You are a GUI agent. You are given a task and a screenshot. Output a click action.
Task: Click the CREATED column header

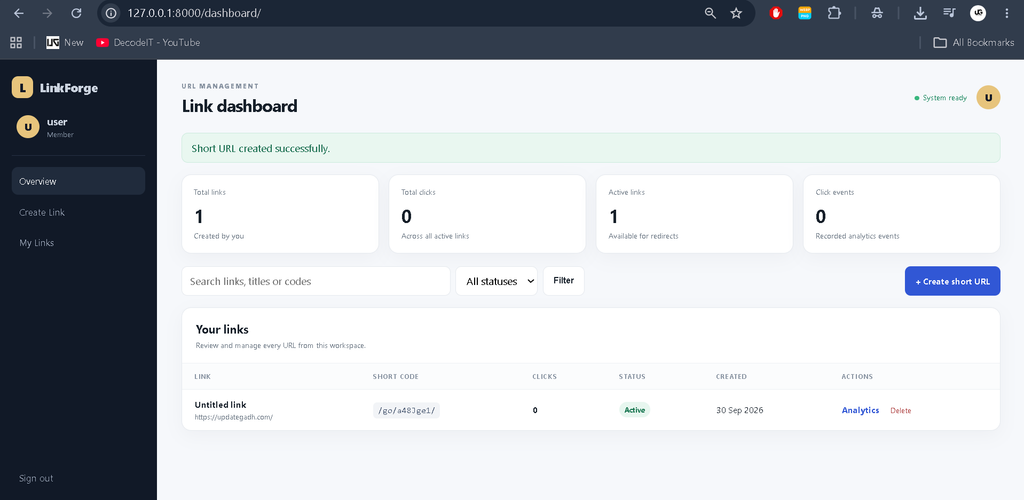coord(731,377)
